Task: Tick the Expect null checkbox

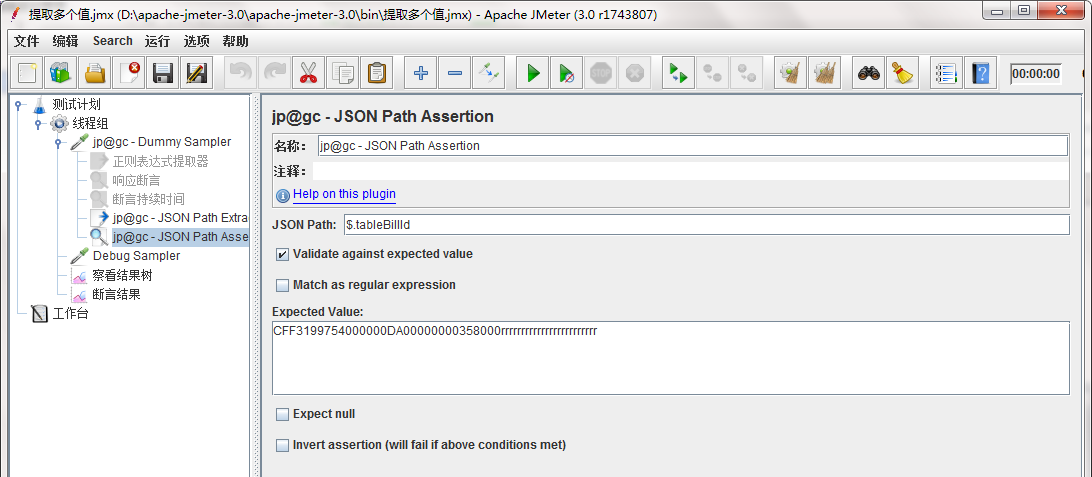Action: point(282,414)
